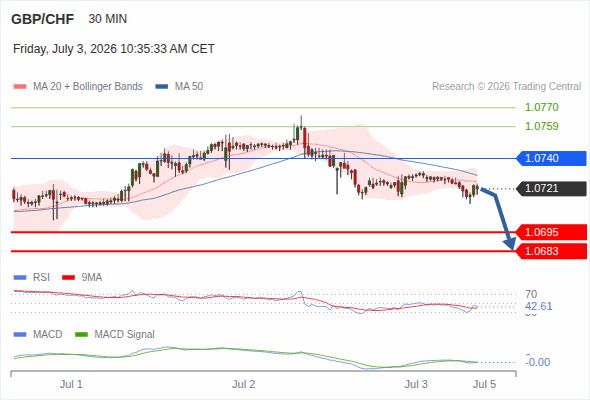
Task: Click the pink MA 20 legend swatch
Action: 20,87
